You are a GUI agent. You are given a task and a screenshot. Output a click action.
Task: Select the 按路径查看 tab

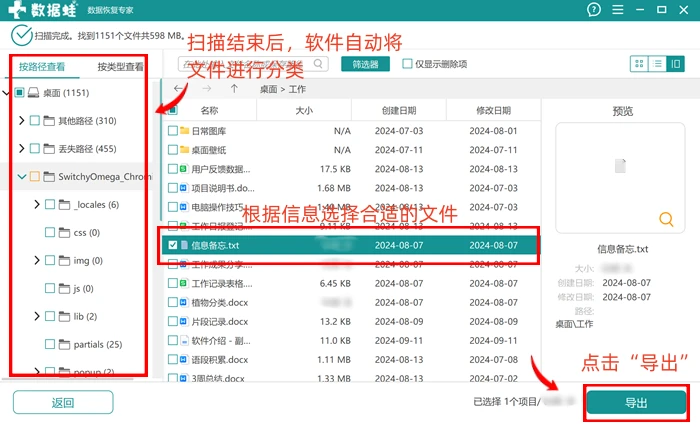pos(42,67)
